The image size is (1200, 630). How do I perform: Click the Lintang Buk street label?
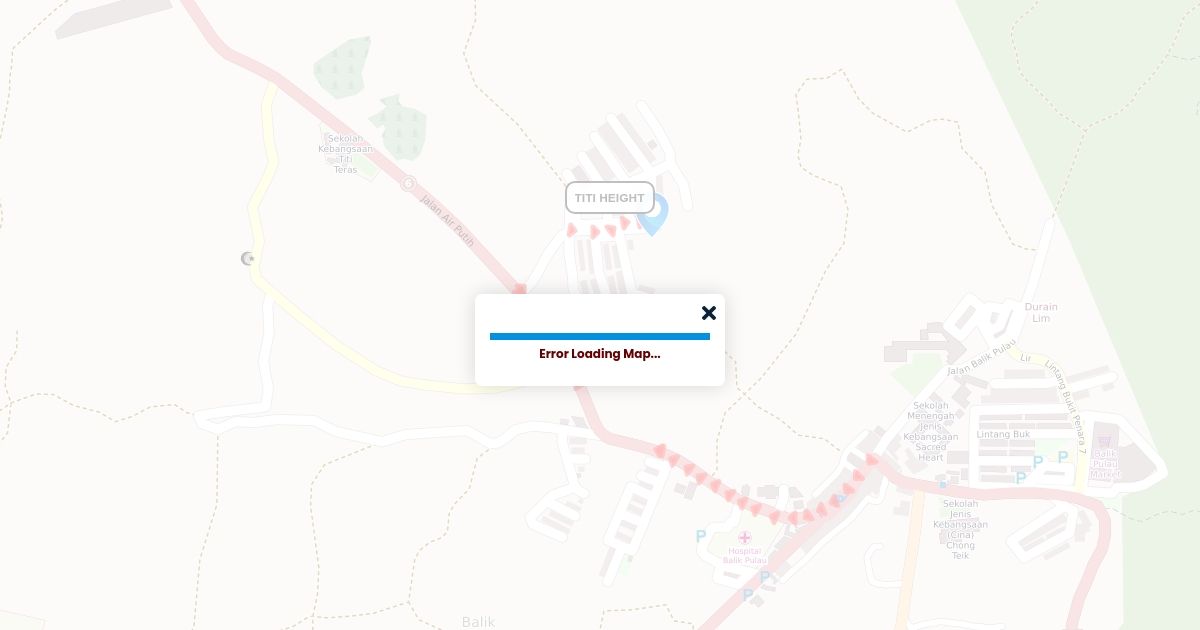(x=1003, y=434)
